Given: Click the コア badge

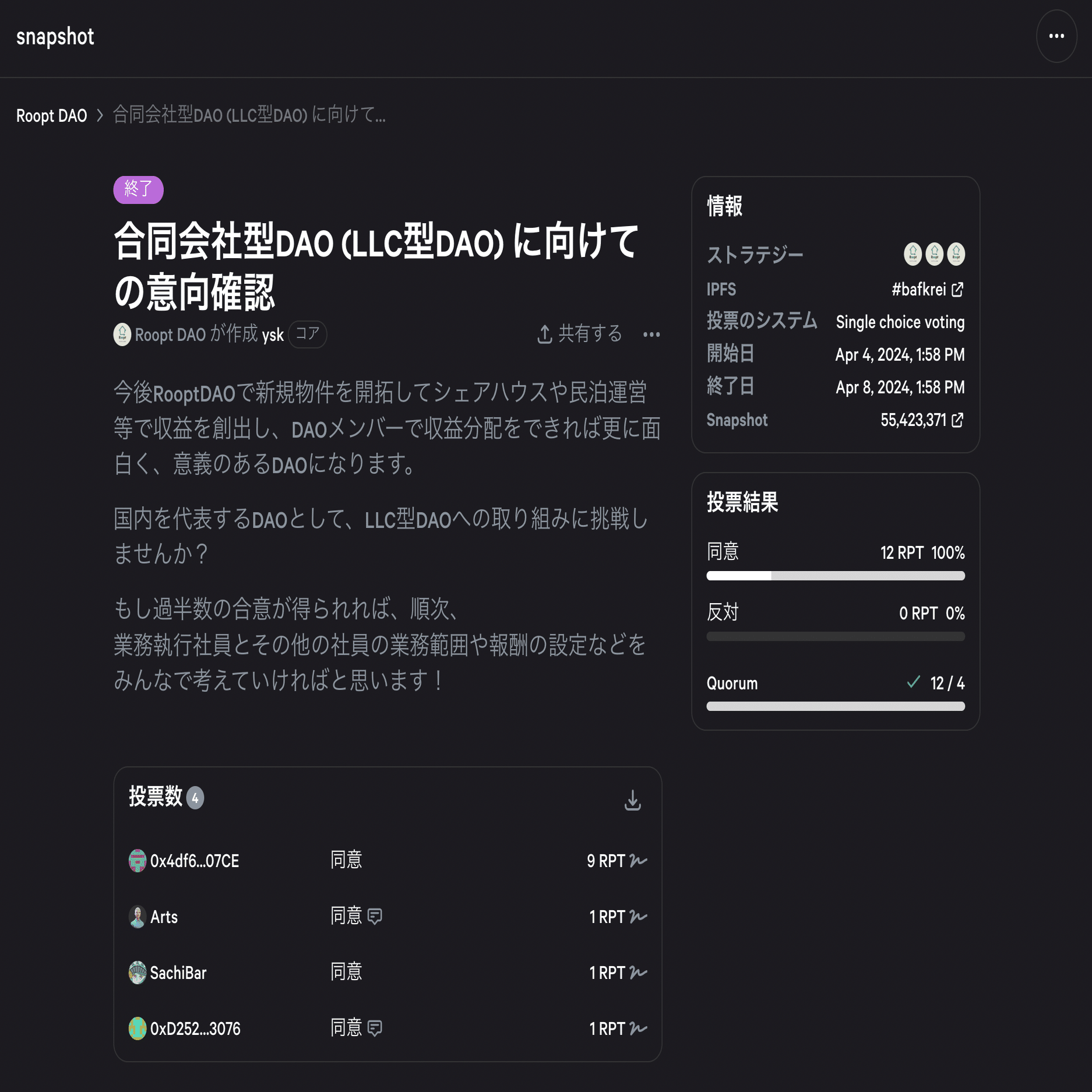Looking at the screenshot, I should click(x=308, y=334).
